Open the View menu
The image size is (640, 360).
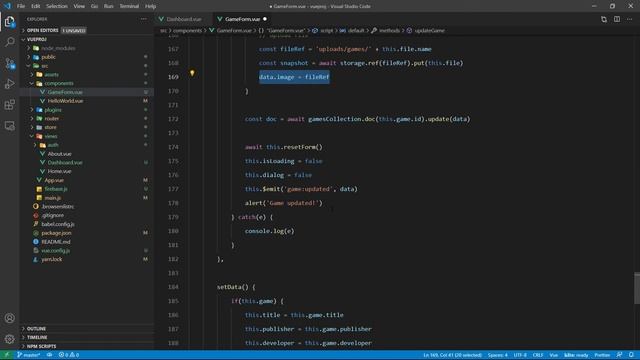(x=79, y=6)
